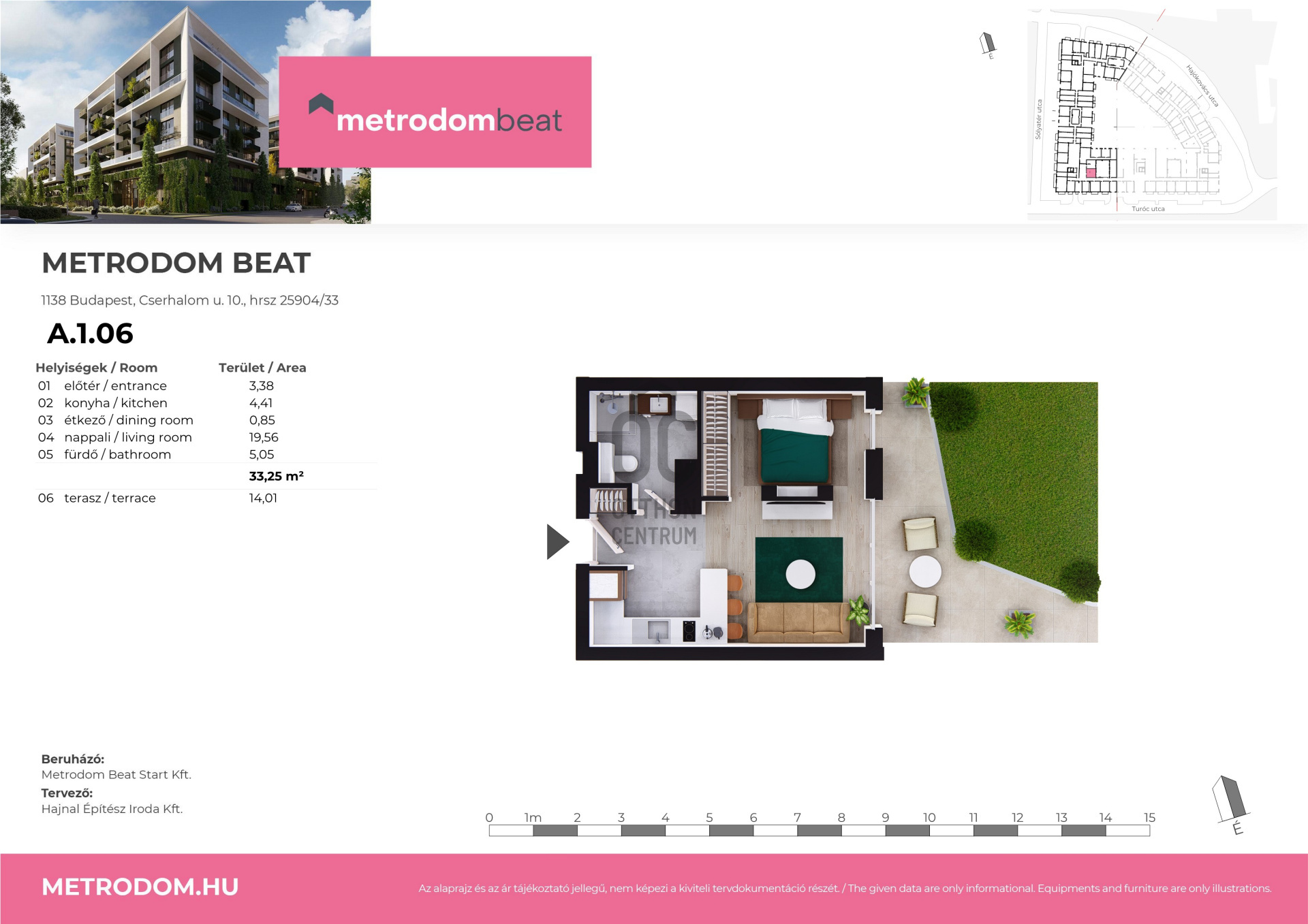Click the dark entrance arrow on the floor plan
Image resolution: width=1308 pixels, height=924 pixels.
pos(557,541)
